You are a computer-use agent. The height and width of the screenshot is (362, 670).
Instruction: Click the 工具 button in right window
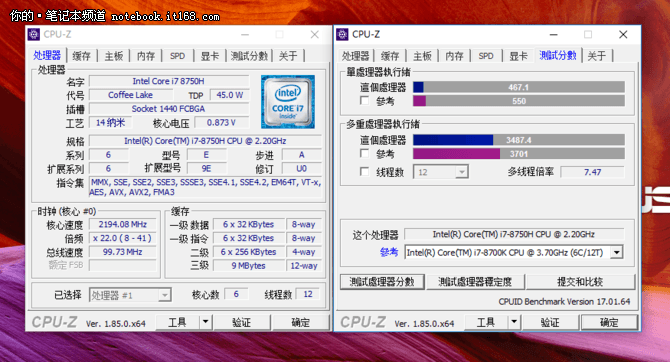point(486,322)
